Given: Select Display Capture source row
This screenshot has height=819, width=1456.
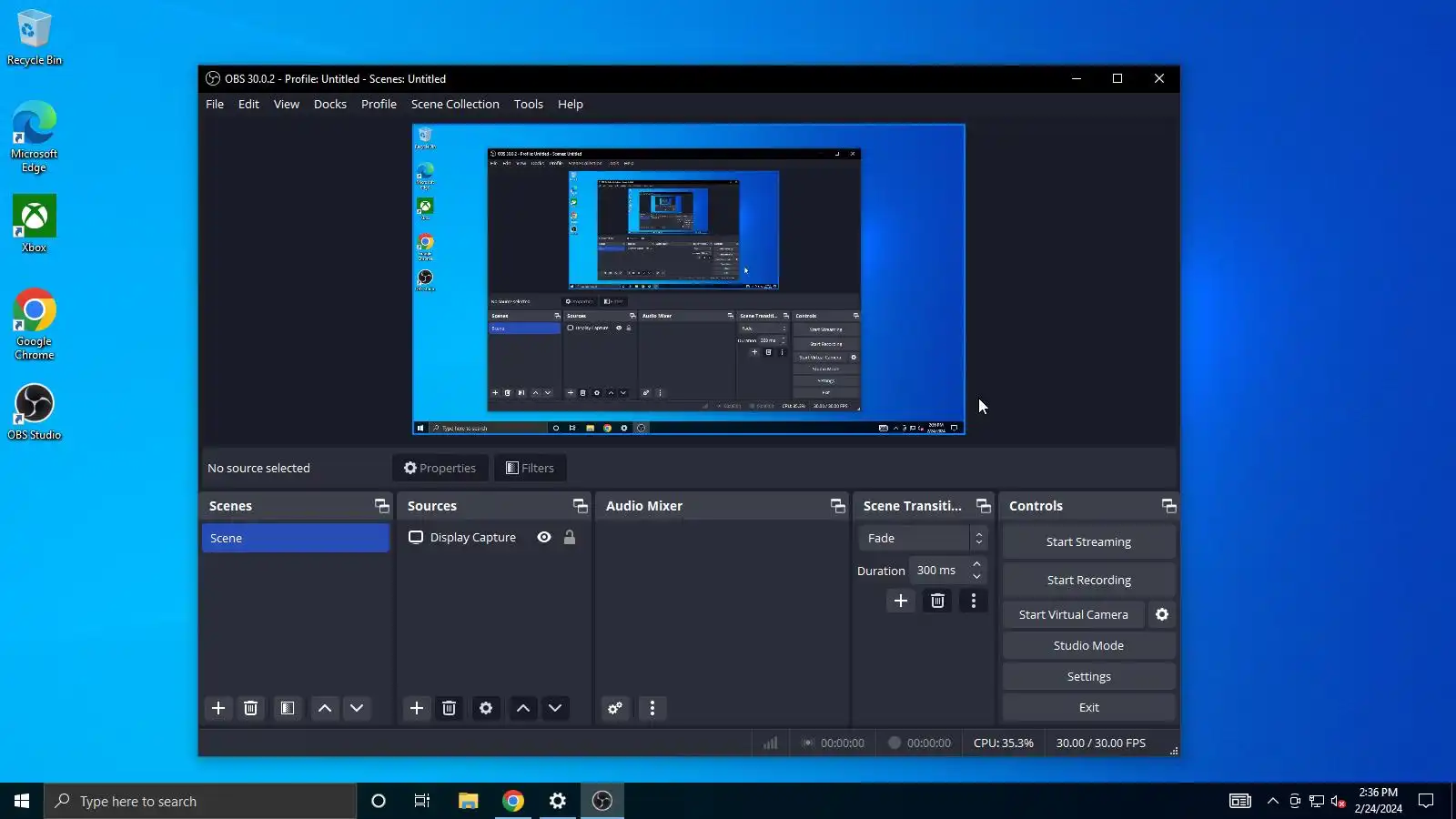Looking at the screenshot, I should tap(493, 537).
